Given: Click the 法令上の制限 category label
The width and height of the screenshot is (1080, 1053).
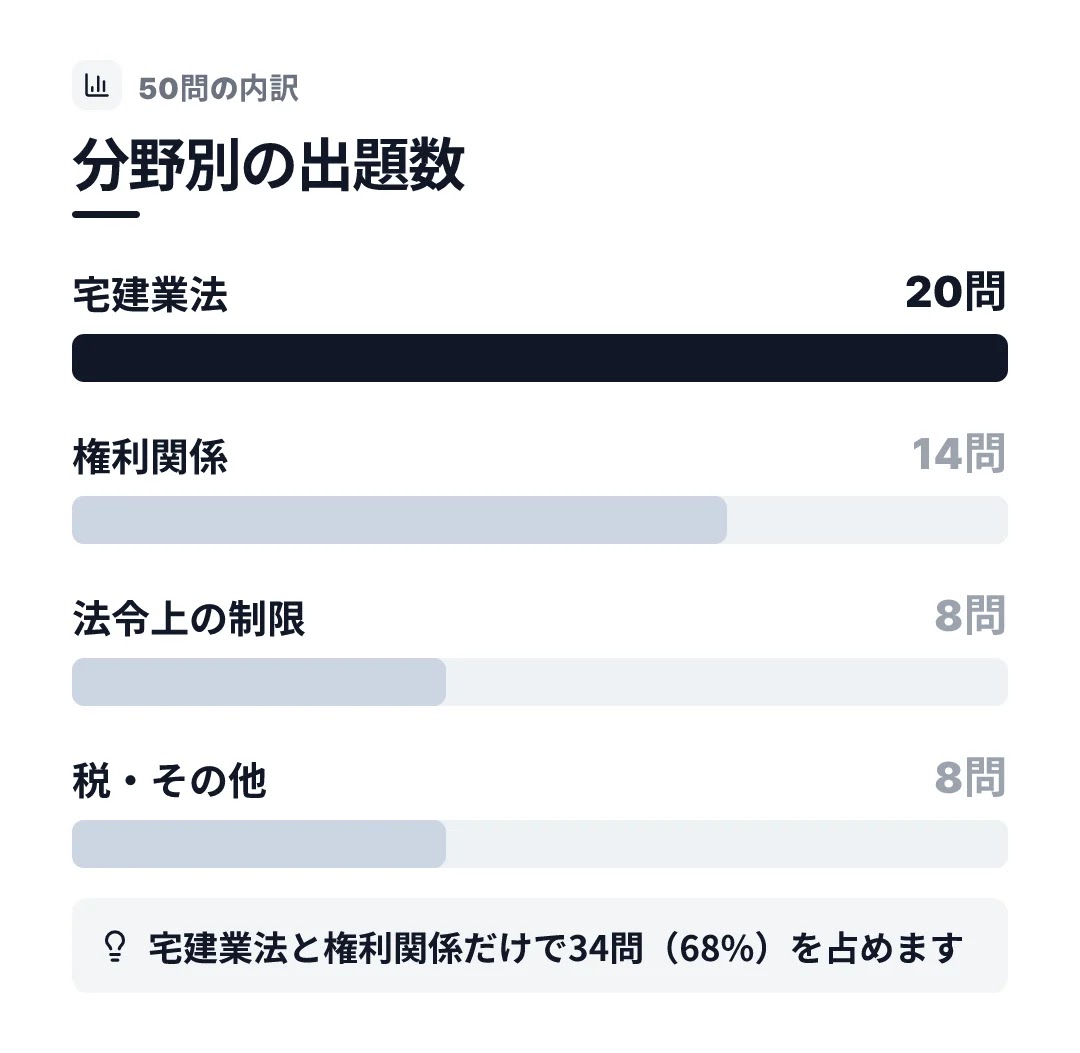Looking at the screenshot, I should pyautogui.click(x=189, y=618).
